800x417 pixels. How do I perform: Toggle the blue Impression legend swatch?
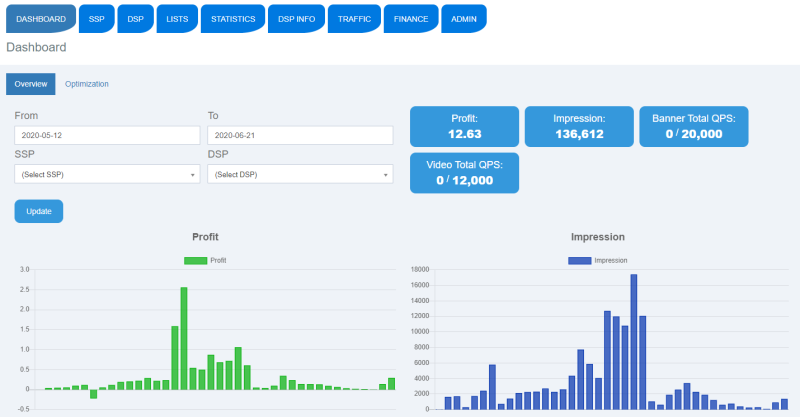click(x=580, y=261)
